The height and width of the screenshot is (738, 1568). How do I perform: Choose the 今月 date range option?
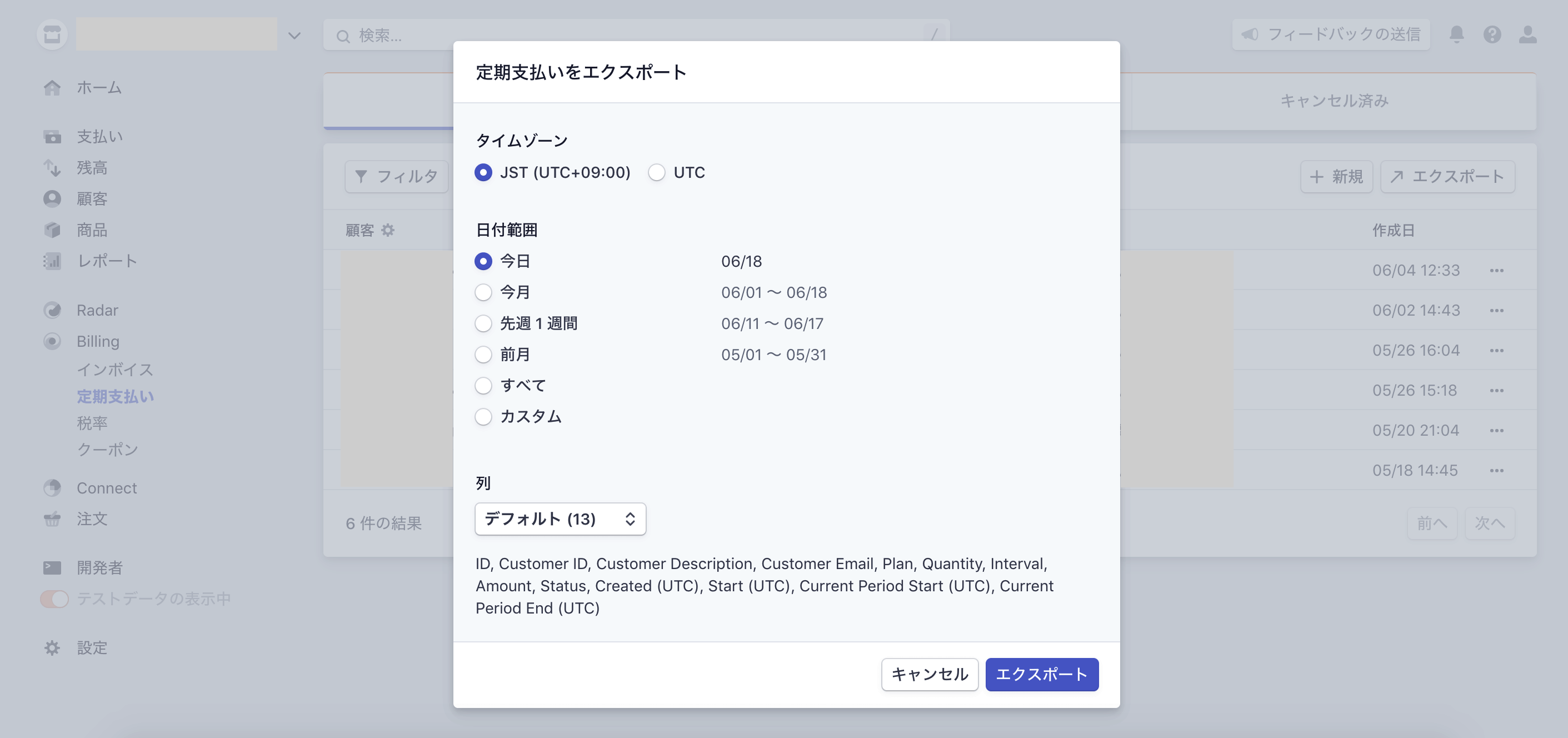[x=483, y=292]
